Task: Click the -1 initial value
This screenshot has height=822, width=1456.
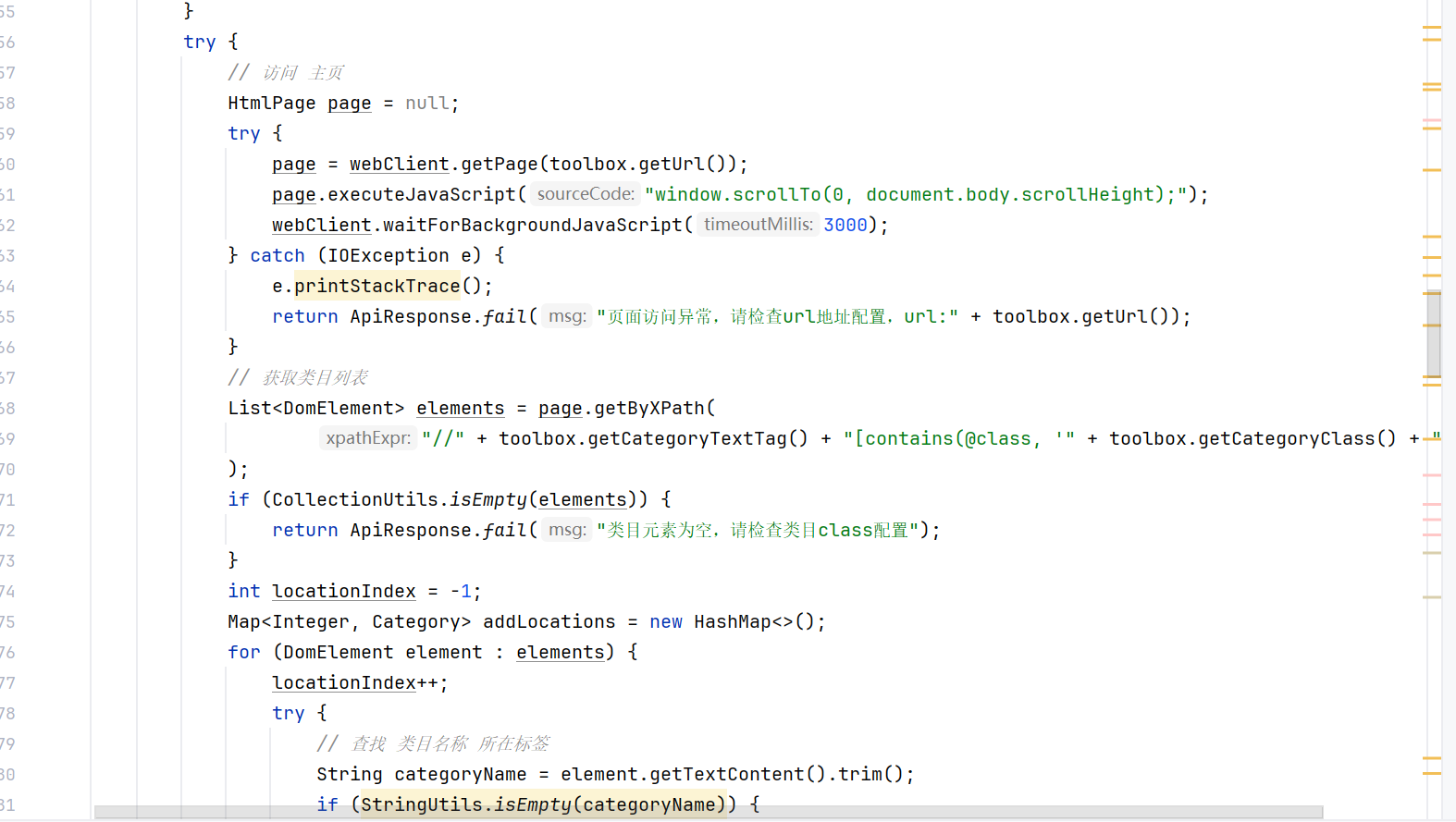Action: pyautogui.click(x=461, y=591)
